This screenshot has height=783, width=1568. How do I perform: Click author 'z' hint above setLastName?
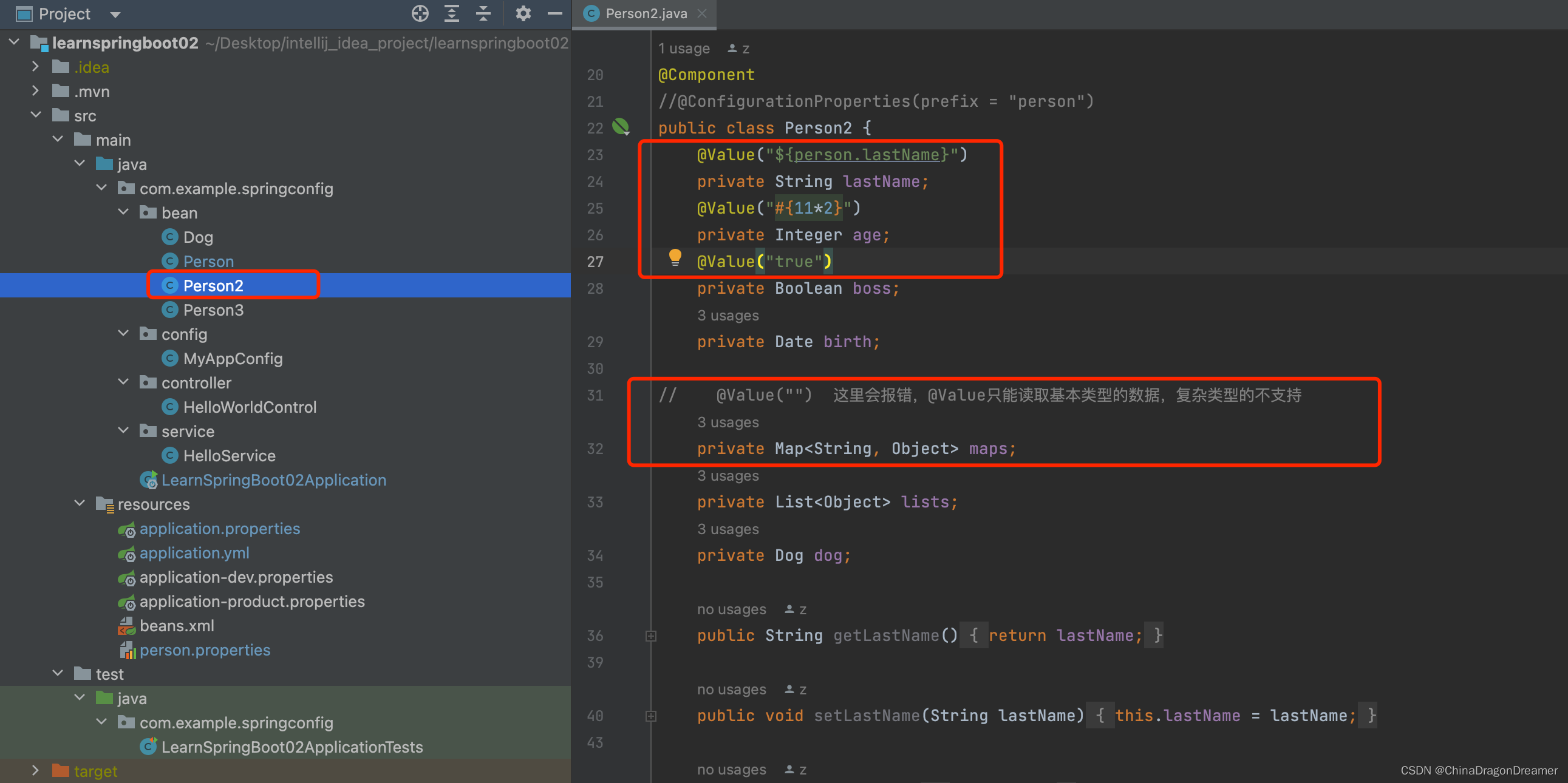[x=797, y=690]
